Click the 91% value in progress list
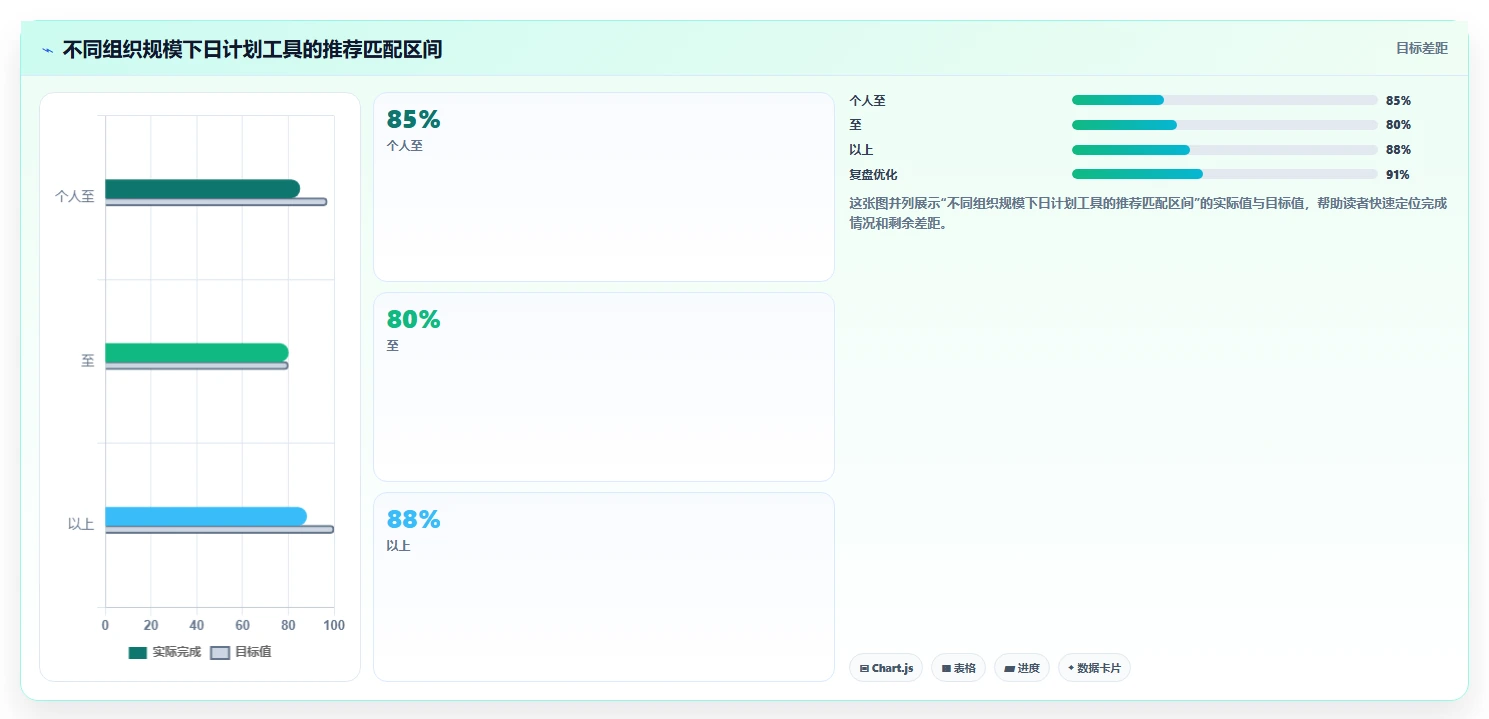The width and height of the screenshot is (1489, 719). click(x=1398, y=174)
